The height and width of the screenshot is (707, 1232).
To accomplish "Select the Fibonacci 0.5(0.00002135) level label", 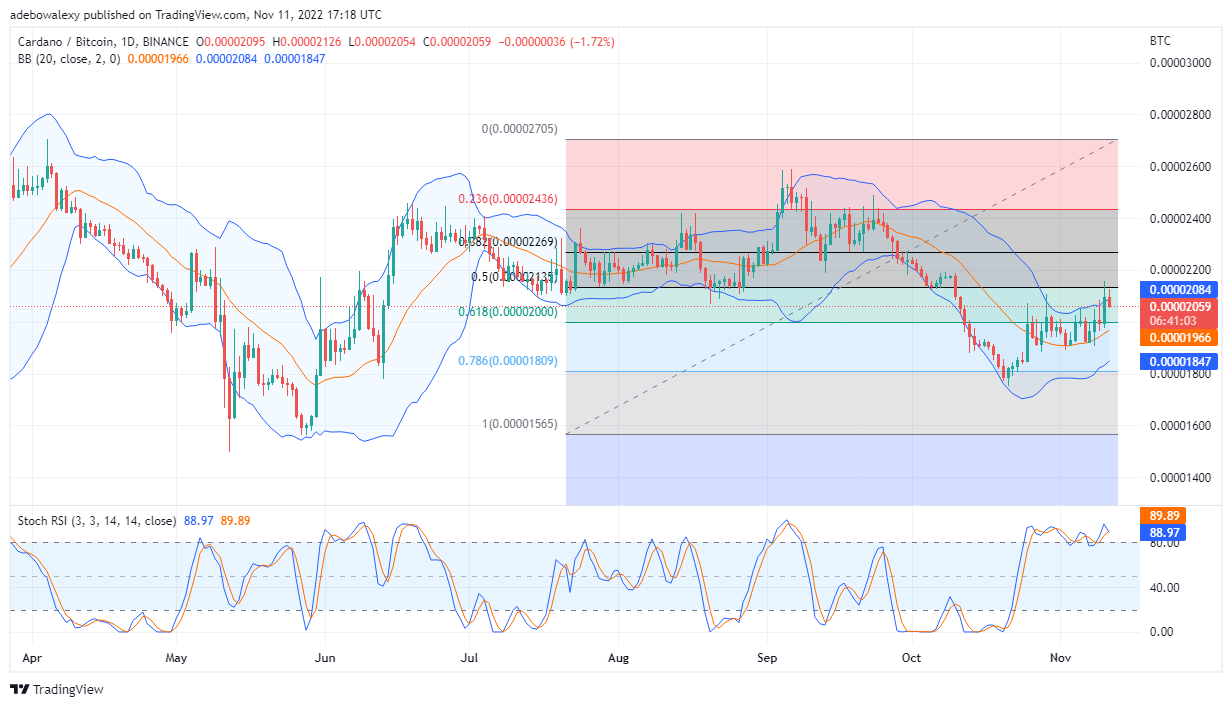I will tap(514, 277).
